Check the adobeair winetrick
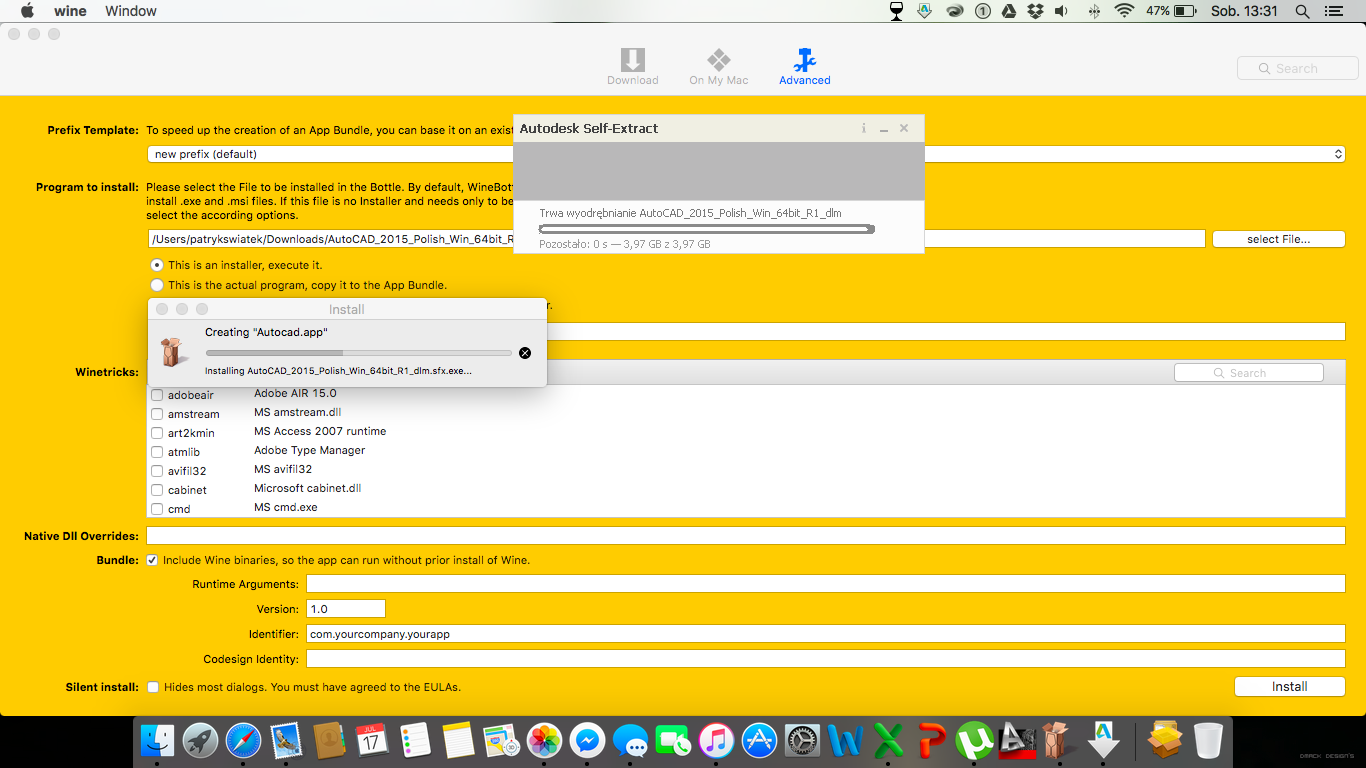The height and width of the screenshot is (768, 1366). (x=157, y=395)
